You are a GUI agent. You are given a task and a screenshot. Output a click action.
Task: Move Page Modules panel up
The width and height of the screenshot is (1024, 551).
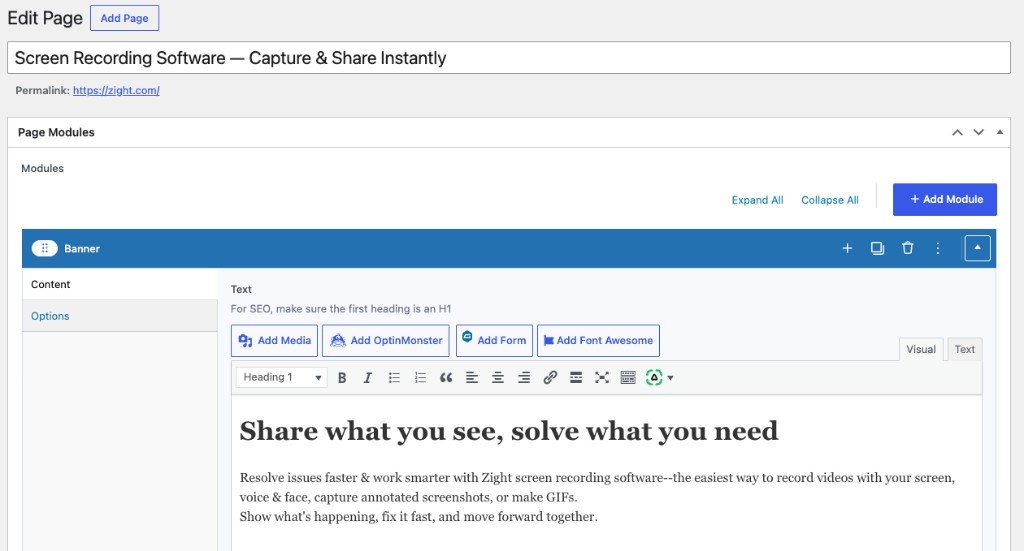(957, 133)
